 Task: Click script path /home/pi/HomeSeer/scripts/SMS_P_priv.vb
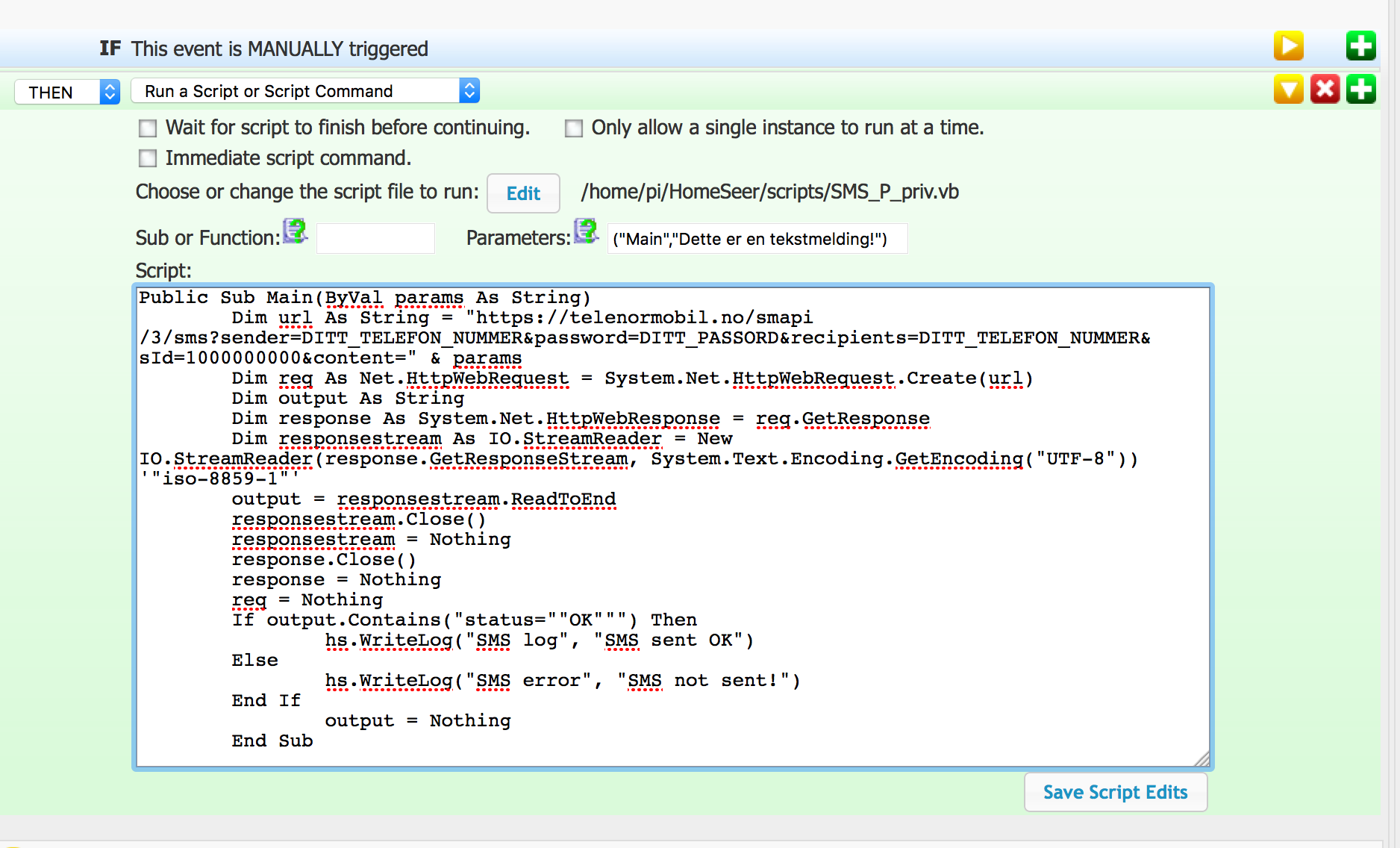(x=769, y=192)
